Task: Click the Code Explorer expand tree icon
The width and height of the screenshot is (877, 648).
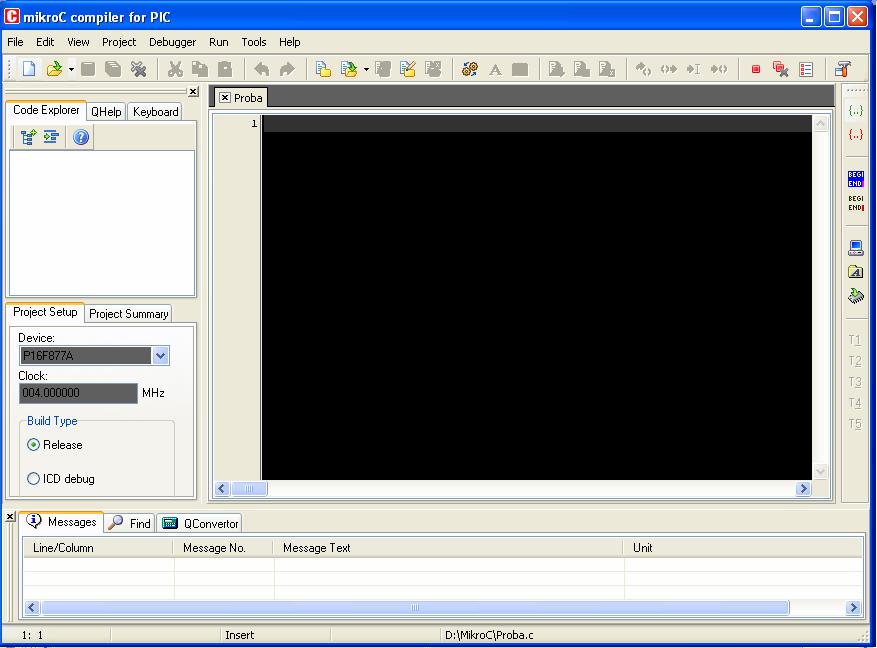Action: pos(28,137)
